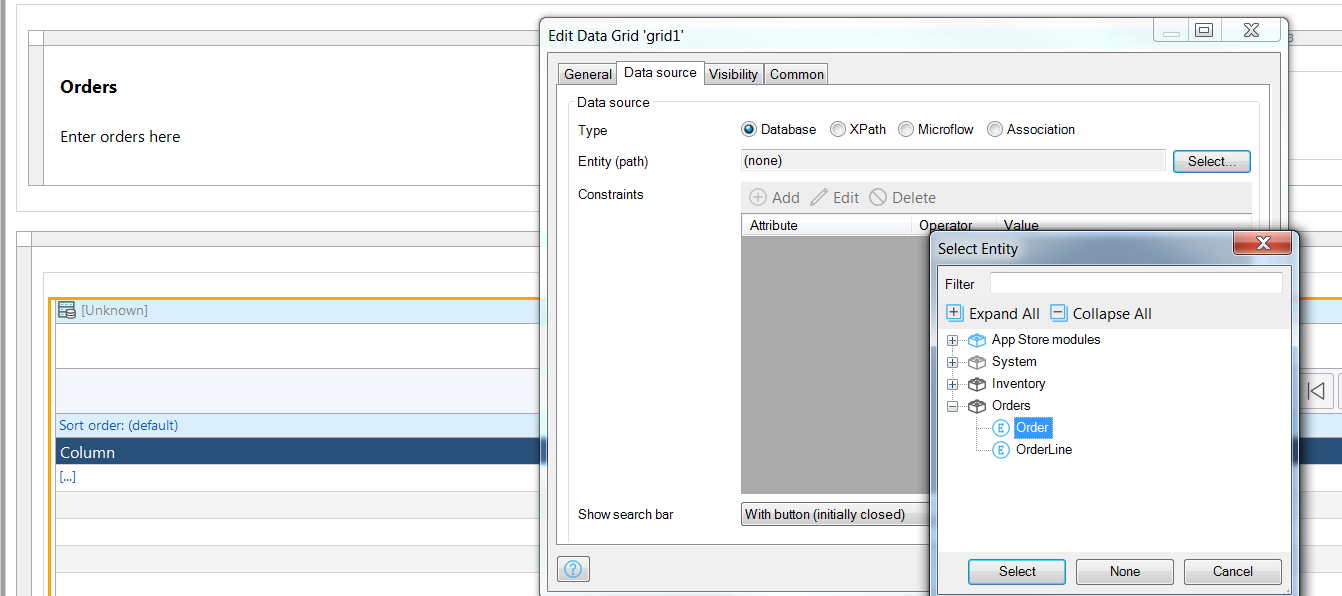The width and height of the screenshot is (1342, 596).
Task: Click the entity icon beside OrderLine
Action: point(1000,450)
